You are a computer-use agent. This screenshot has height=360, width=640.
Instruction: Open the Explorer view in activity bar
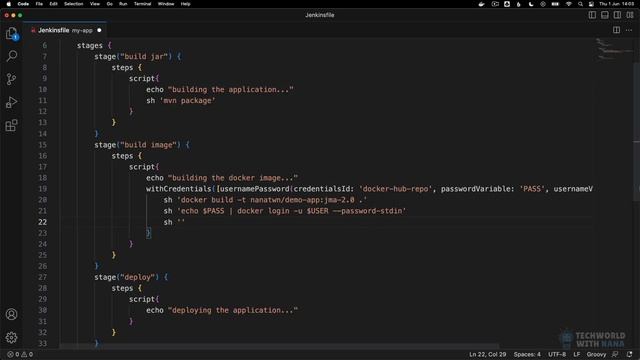point(11,33)
